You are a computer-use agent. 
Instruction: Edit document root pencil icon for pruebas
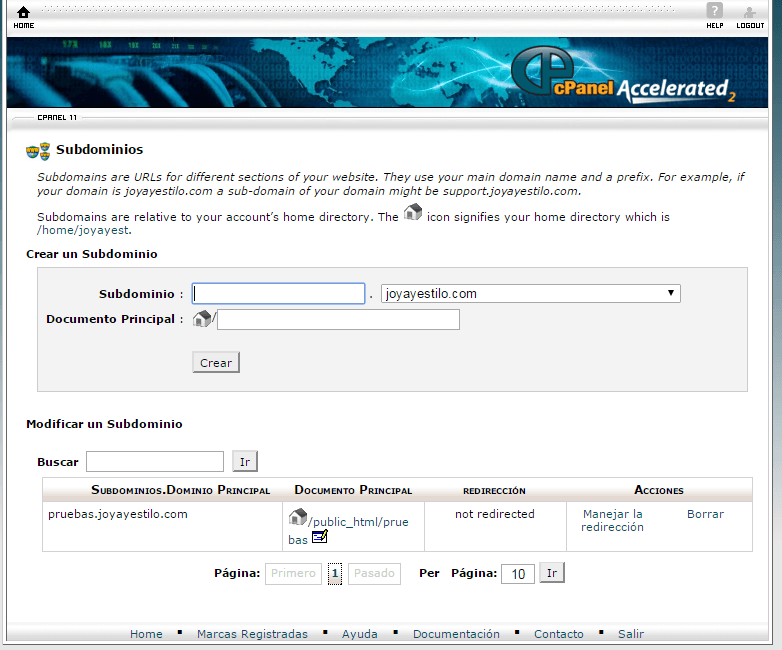(319, 537)
